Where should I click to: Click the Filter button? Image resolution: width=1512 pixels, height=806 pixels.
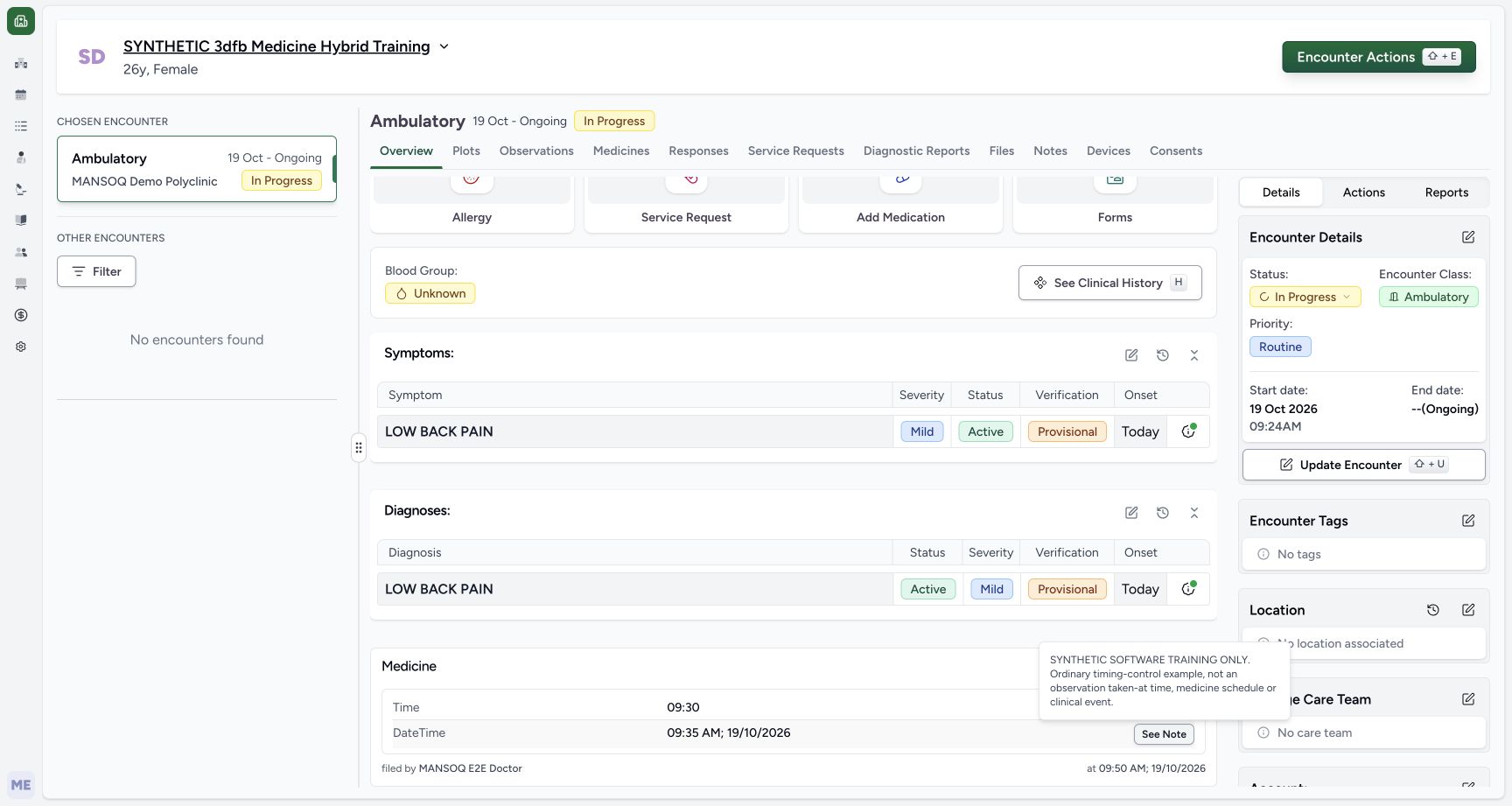pos(96,271)
